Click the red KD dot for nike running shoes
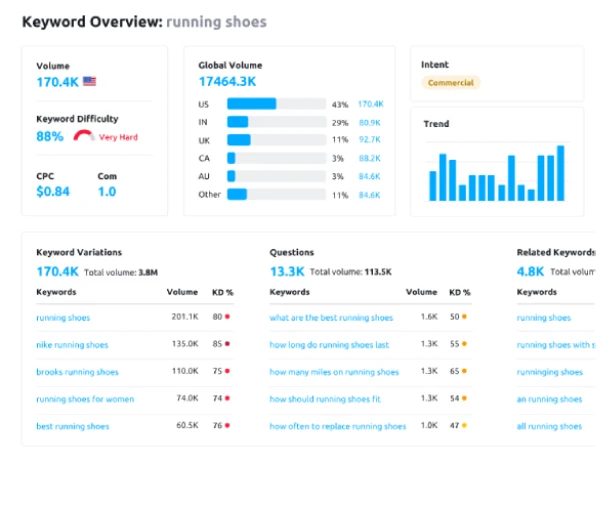Image resolution: width=600 pixels, height=530 pixels. point(227,344)
